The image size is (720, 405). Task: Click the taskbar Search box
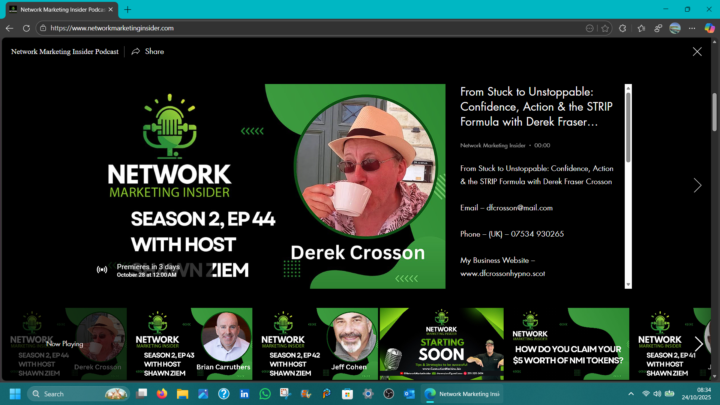[x=78, y=394]
